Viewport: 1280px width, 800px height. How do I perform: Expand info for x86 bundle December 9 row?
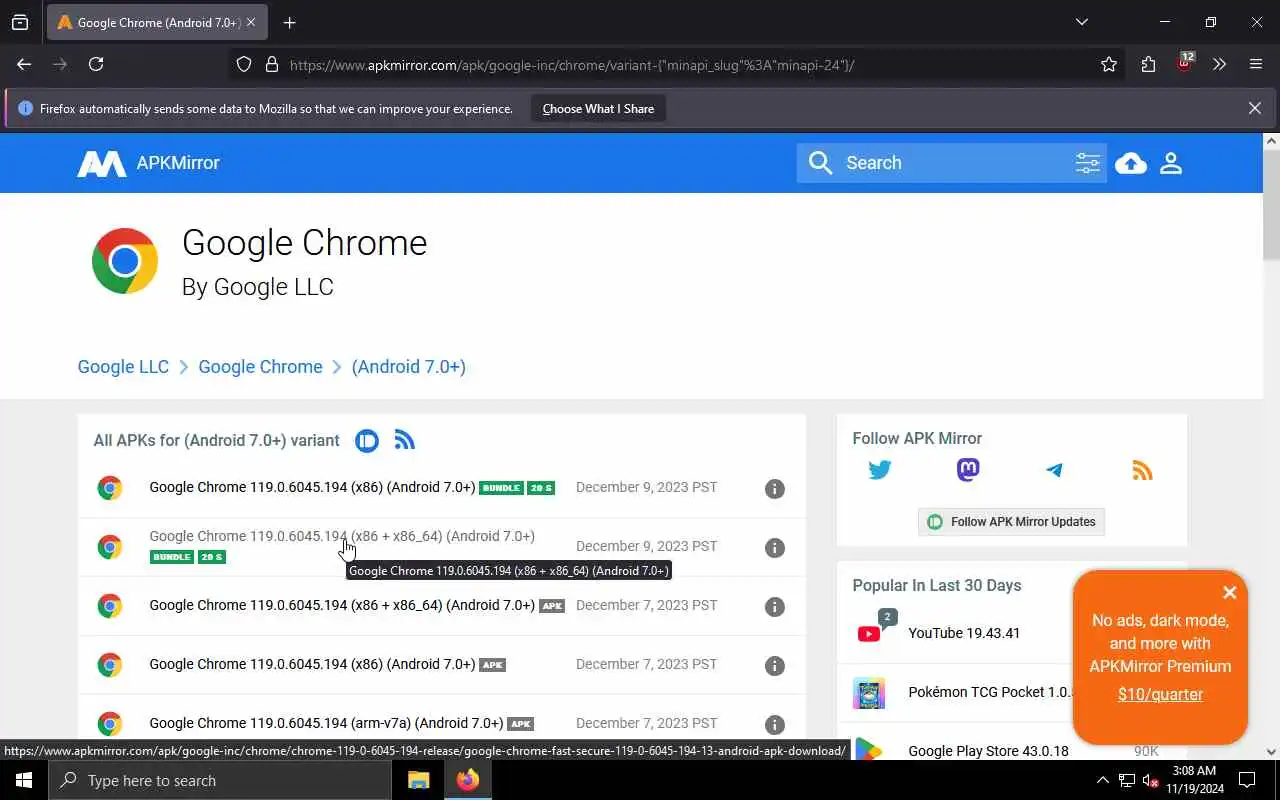point(774,489)
